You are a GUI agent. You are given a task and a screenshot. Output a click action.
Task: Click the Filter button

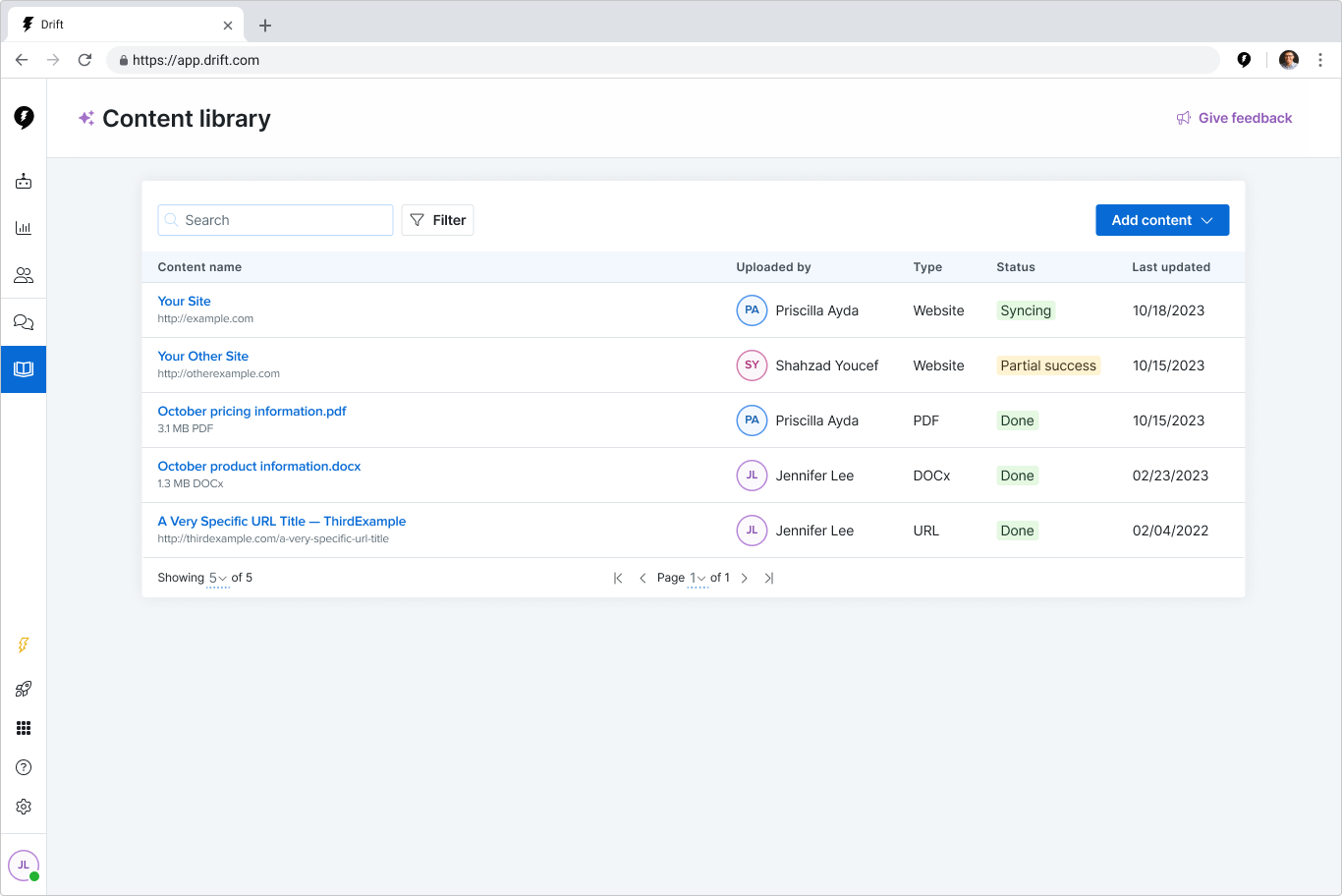[x=437, y=220]
